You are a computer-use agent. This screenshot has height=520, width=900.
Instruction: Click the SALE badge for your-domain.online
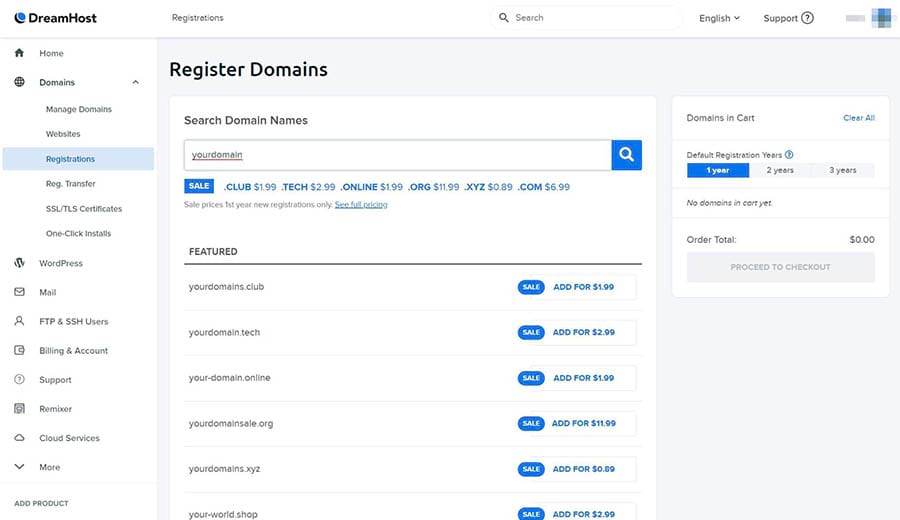(x=531, y=378)
